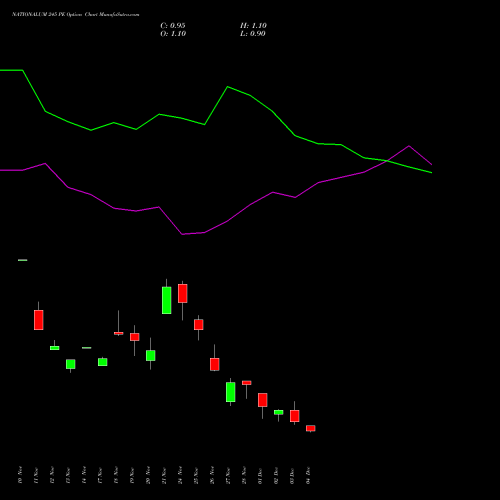
Task: Click the red candle above 26 Nov
Action: [x=215, y=364]
